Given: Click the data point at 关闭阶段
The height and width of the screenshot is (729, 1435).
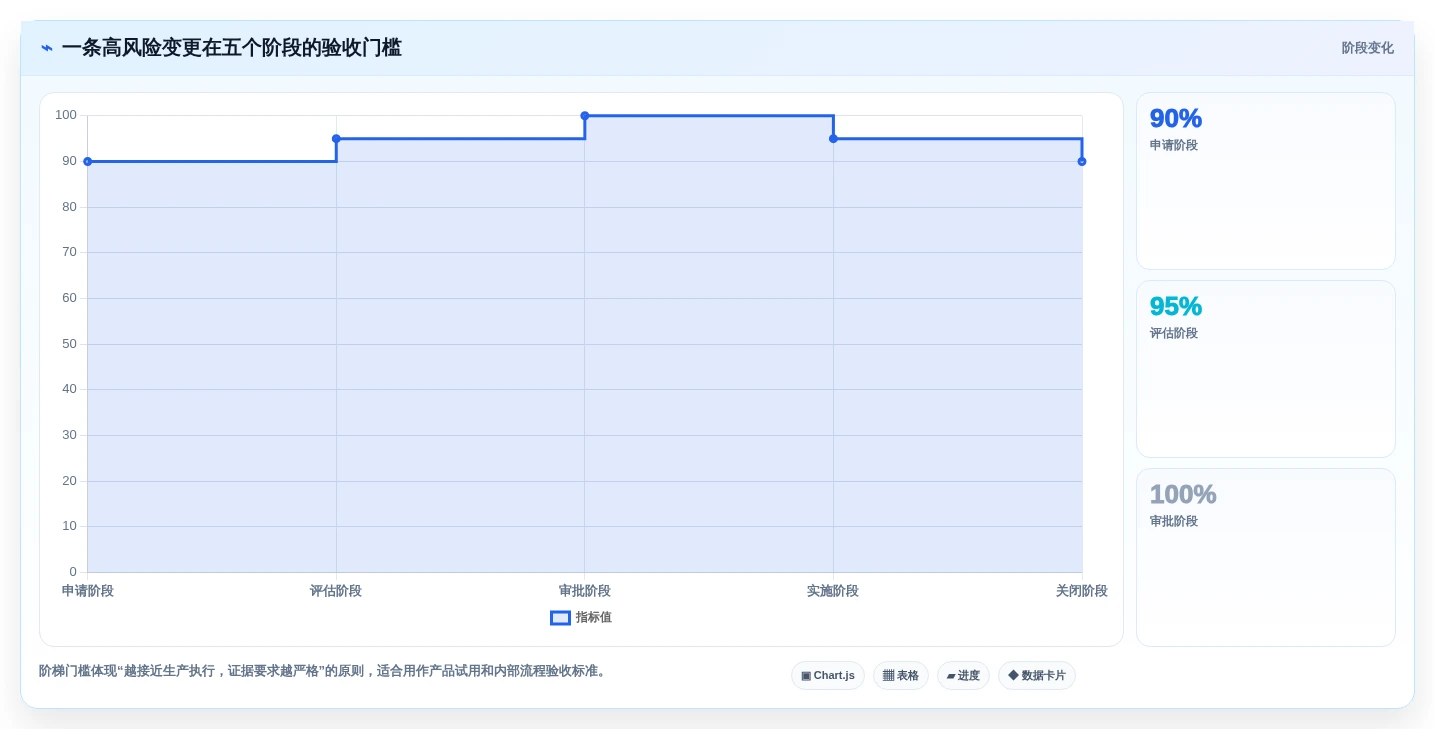Looking at the screenshot, I should pyautogui.click(x=1082, y=161).
